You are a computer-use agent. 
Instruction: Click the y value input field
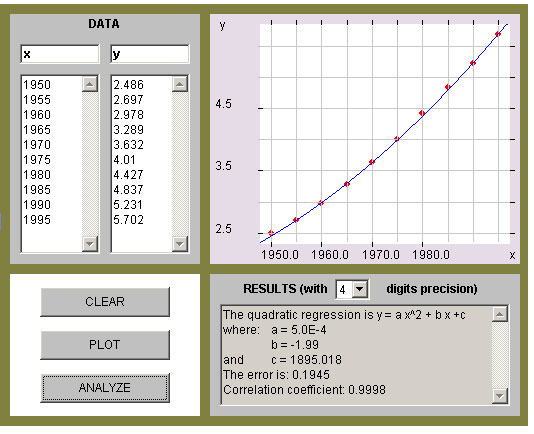pyautogui.click(x=150, y=54)
